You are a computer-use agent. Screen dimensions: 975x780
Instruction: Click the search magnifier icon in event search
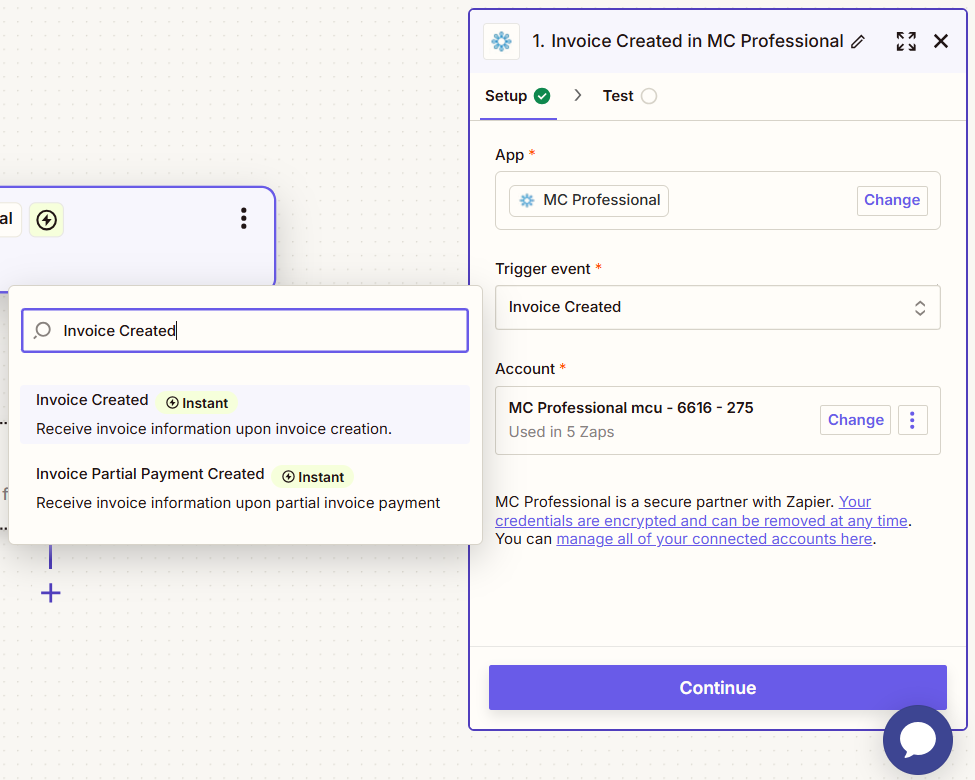click(x=42, y=330)
